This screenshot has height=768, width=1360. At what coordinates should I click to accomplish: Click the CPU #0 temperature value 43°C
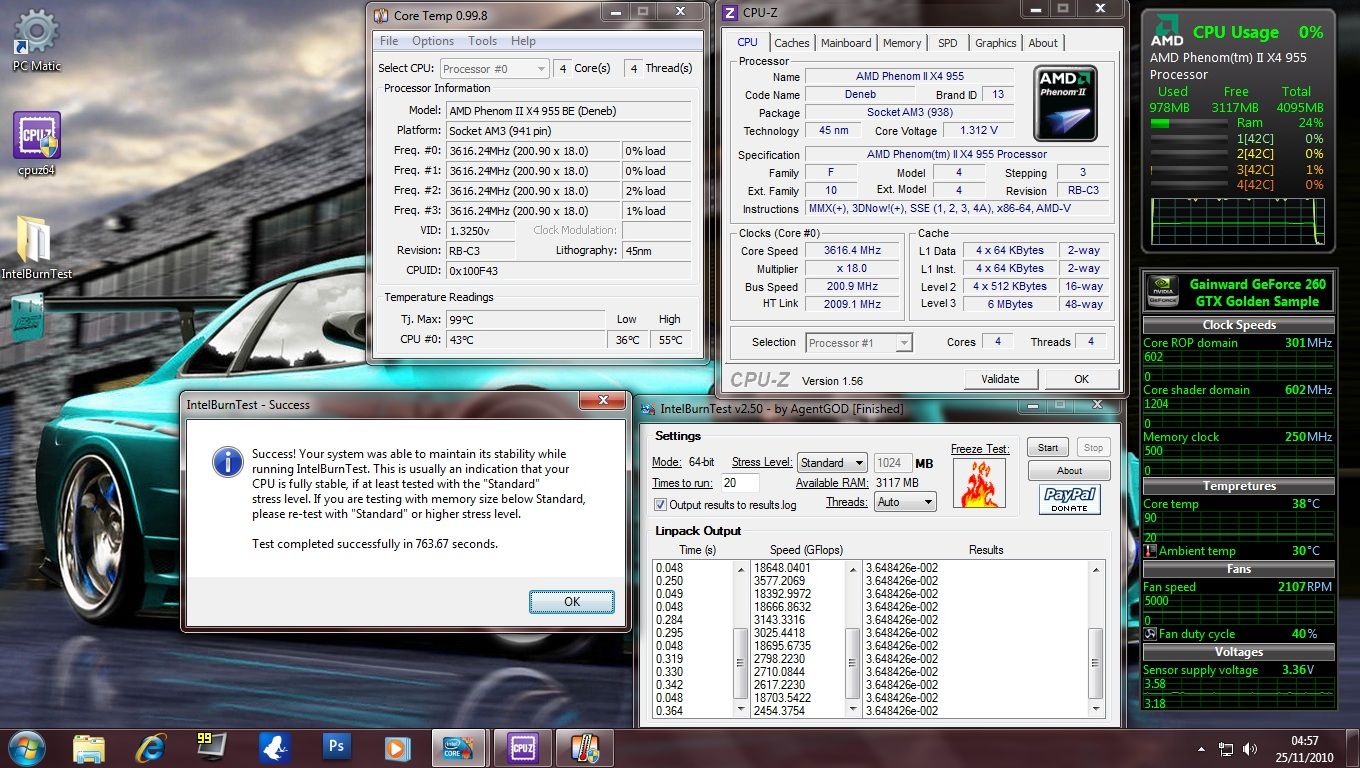tap(525, 339)
